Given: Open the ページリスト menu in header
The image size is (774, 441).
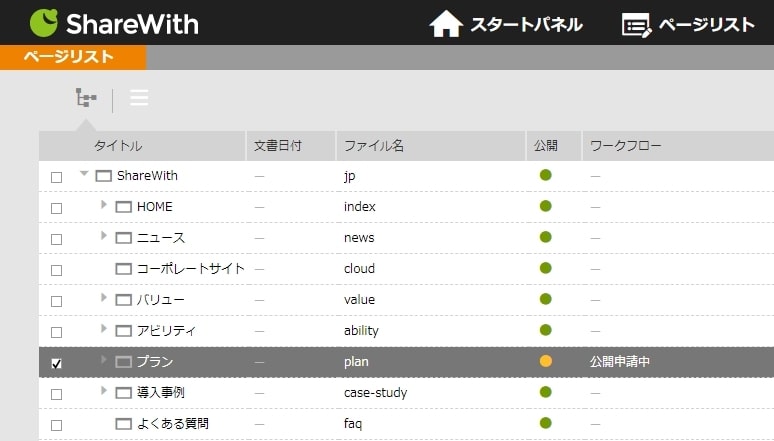Looking at the screenshot, I should 688,24.
